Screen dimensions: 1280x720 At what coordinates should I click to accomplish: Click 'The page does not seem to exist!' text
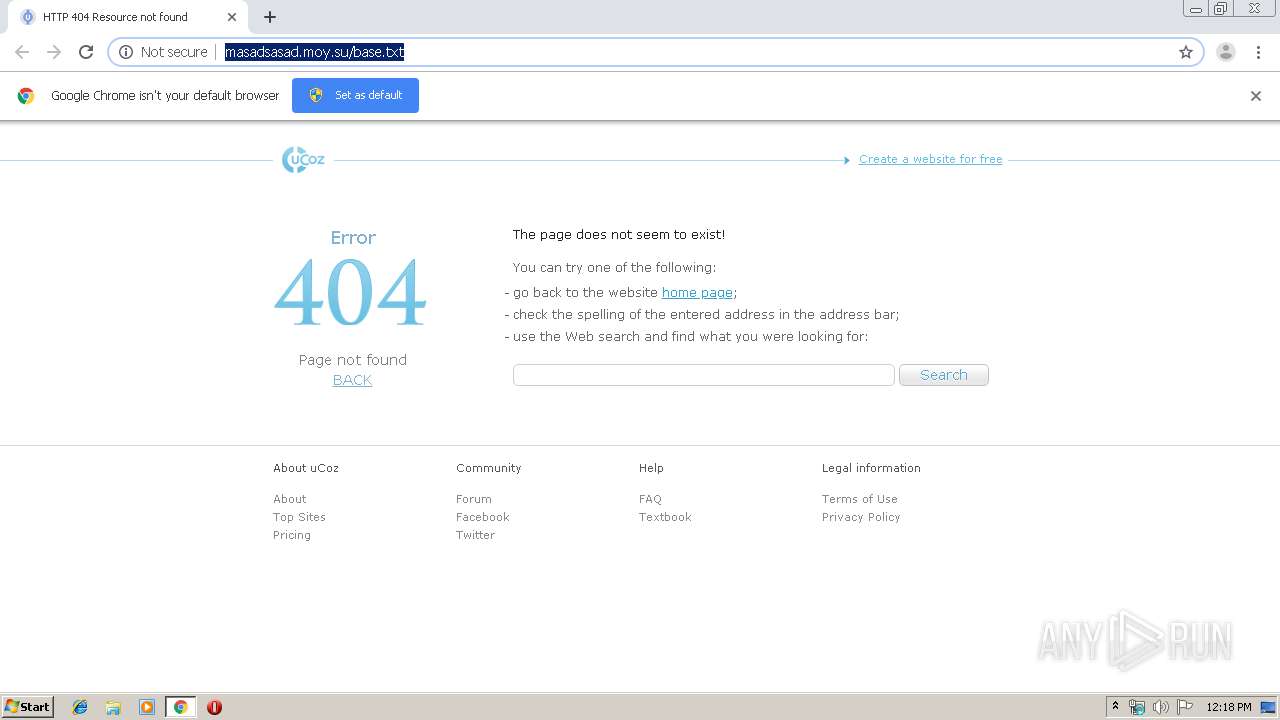tap(619, 234)
